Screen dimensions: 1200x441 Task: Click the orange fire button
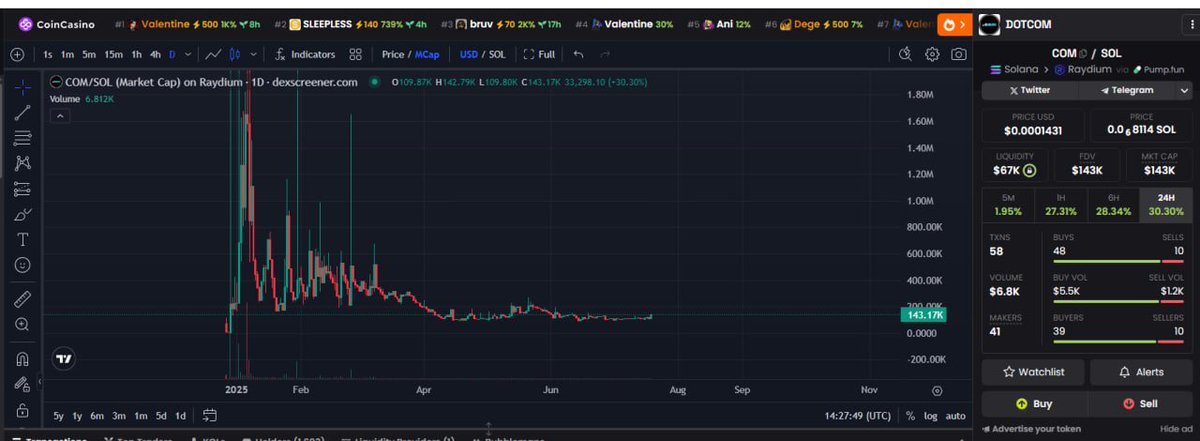[x=956, y=24]
